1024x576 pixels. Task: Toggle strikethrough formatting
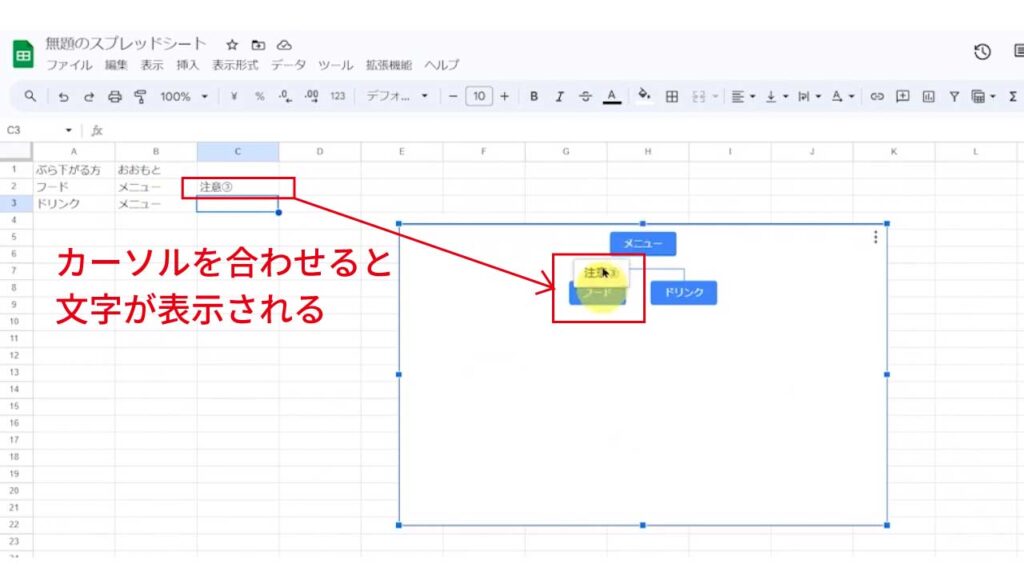[585, 97]
